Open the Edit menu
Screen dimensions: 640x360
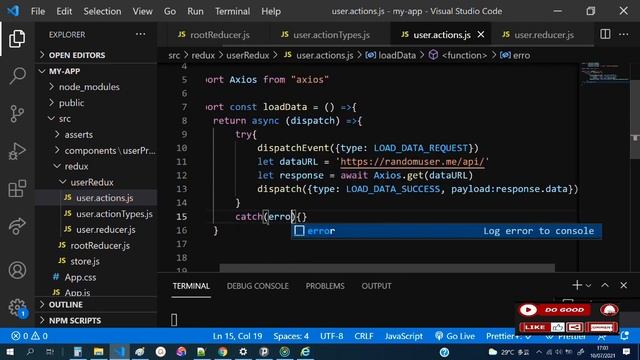click(64, 11)
